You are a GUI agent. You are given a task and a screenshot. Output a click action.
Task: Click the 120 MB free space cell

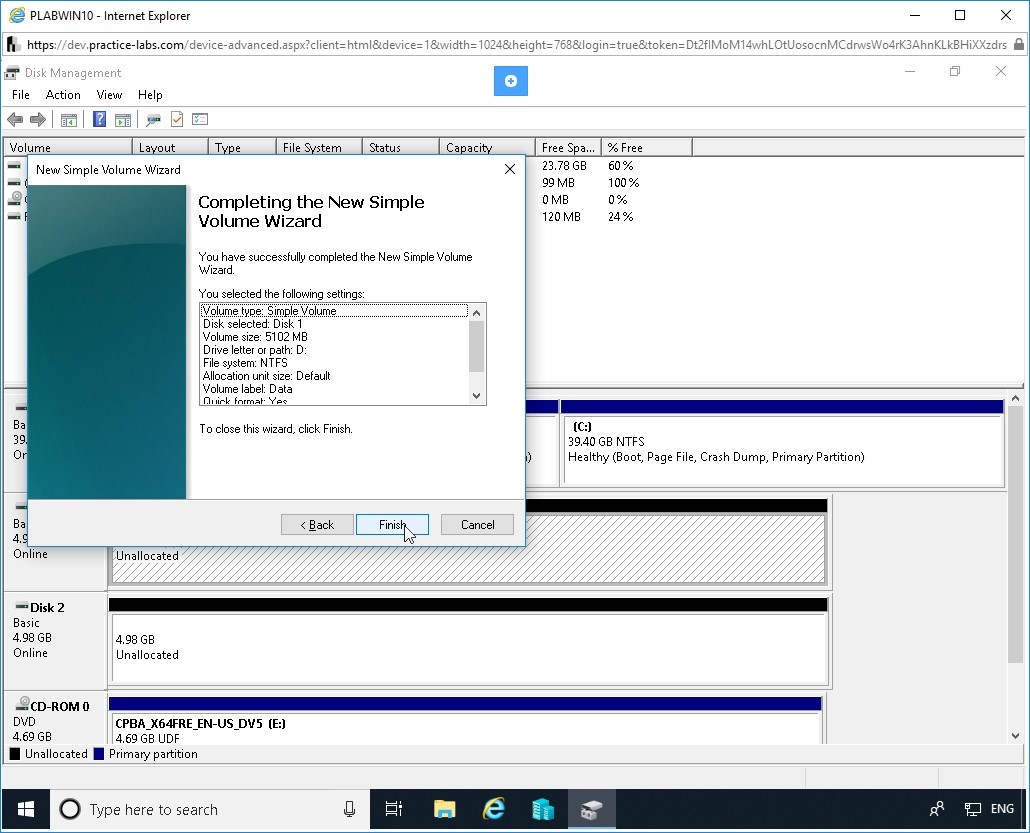(x=561, y=217)
